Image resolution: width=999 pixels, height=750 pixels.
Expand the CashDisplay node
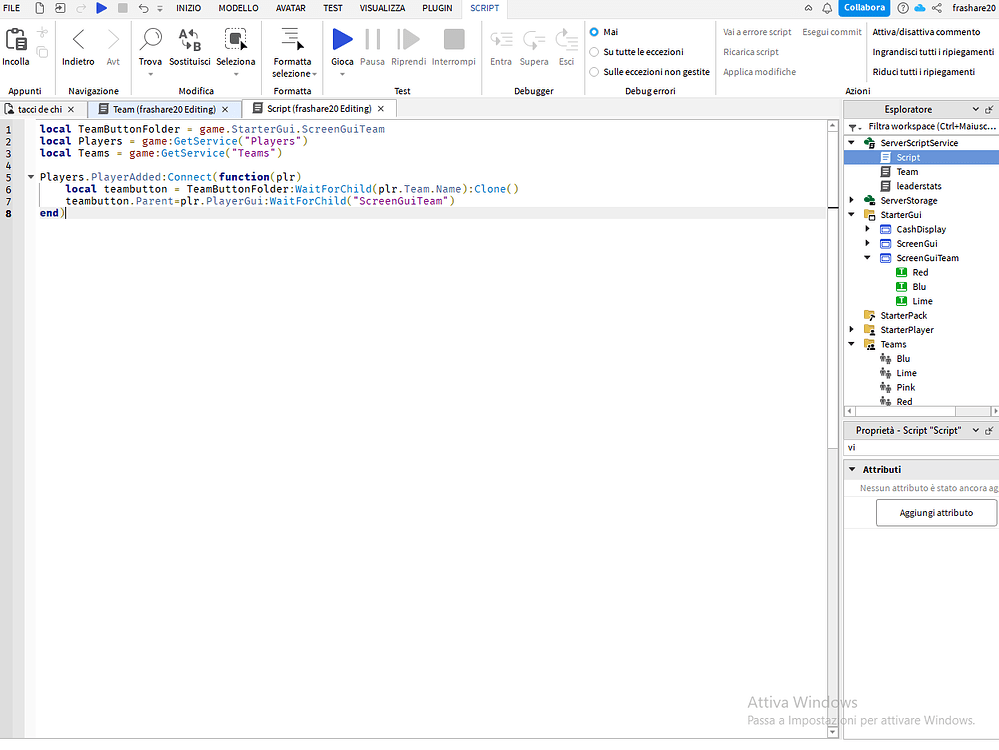[867, 229]
